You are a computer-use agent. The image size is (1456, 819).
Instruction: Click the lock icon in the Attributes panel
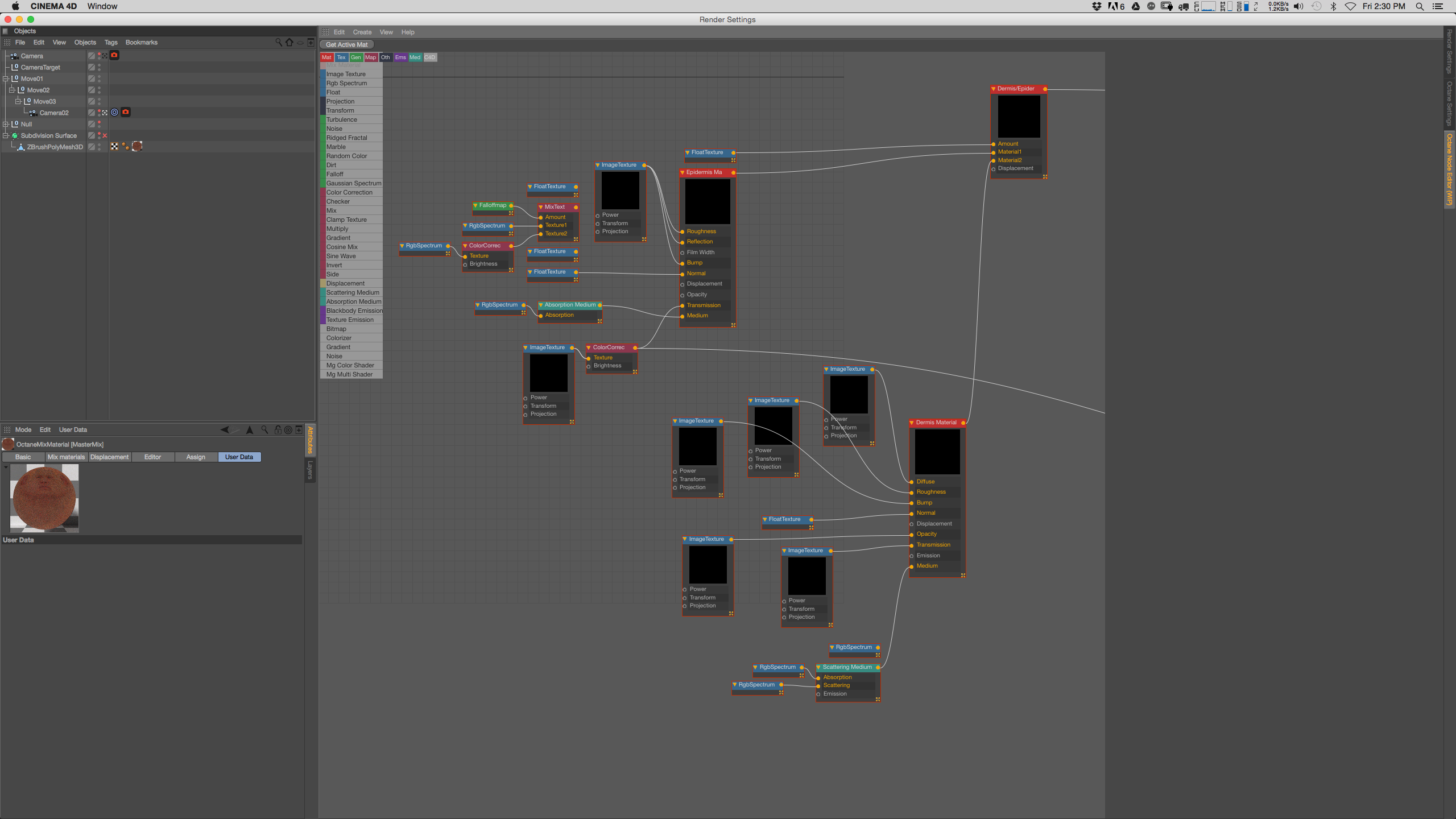click(278, 430)
